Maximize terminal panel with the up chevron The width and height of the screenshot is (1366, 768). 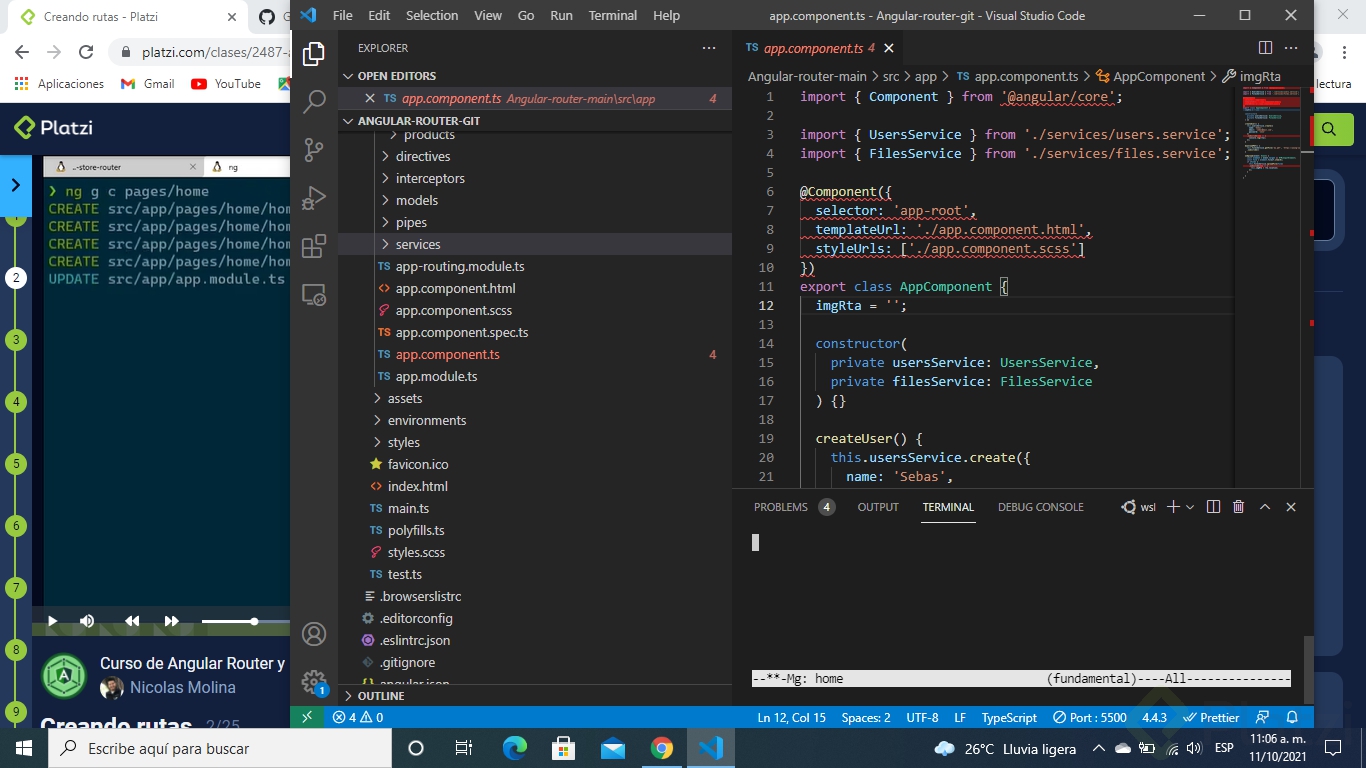click(1265, 507)
